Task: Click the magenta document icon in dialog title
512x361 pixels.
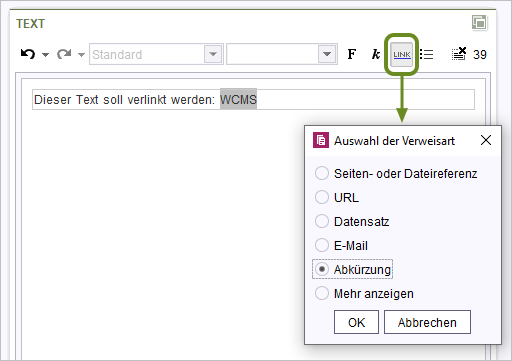Action: (x=321, y=140)
